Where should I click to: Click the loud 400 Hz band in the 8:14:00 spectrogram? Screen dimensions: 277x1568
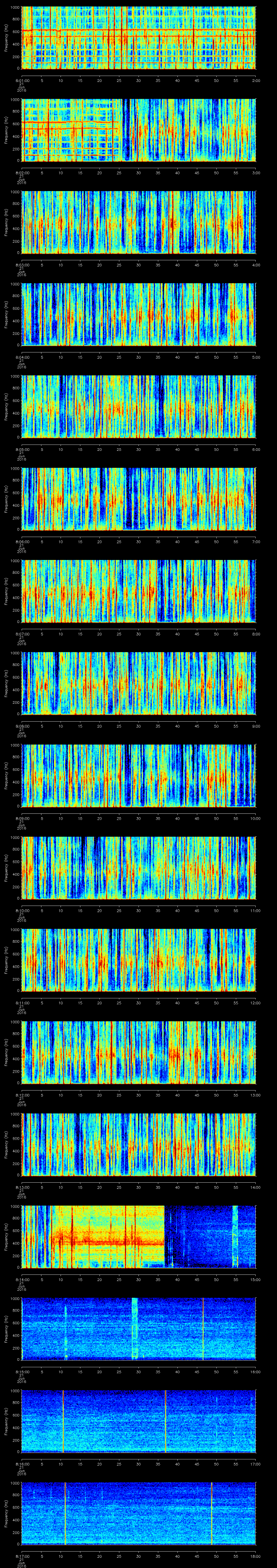pos(110,1242)
